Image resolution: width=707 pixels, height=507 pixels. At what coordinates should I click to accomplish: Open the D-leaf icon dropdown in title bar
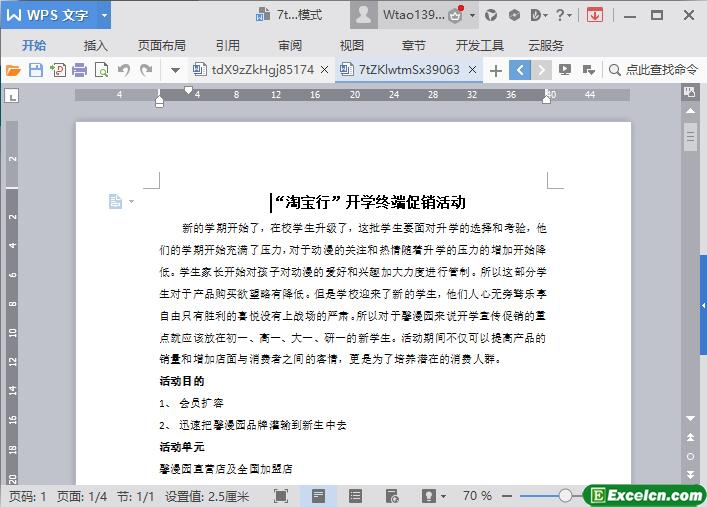click(539, 15)
